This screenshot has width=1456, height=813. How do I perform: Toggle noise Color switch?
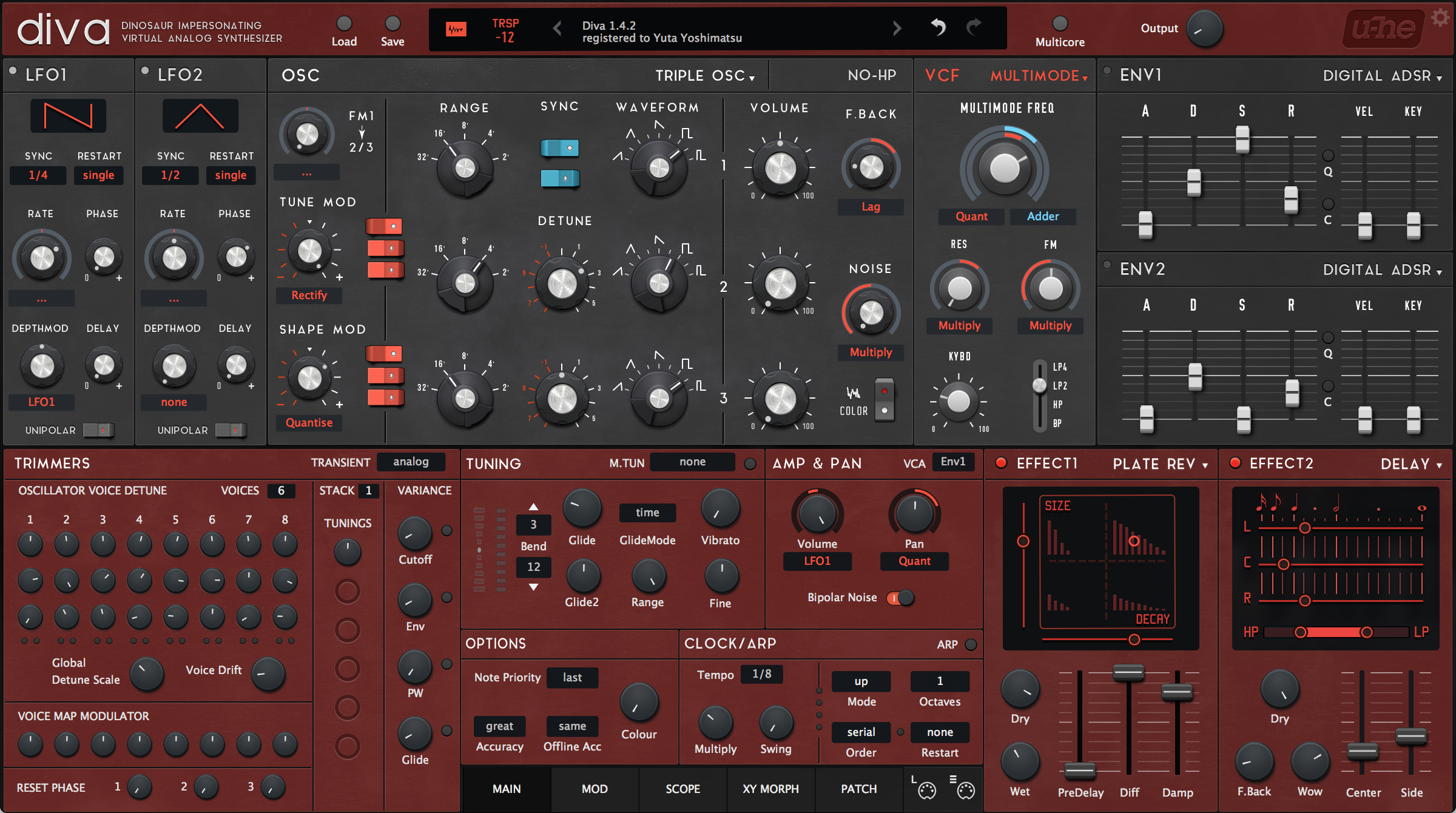[884, 400]
